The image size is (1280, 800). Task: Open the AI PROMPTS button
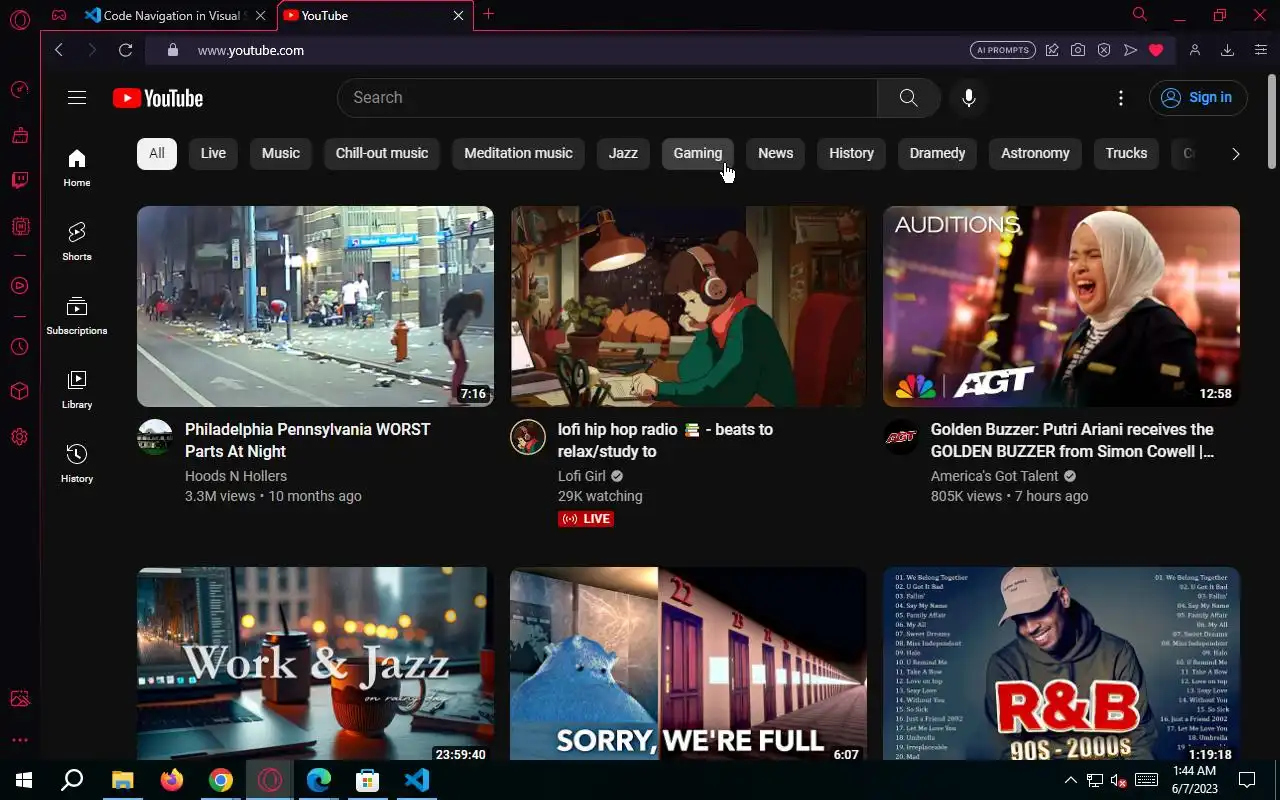click(1003, 50)
